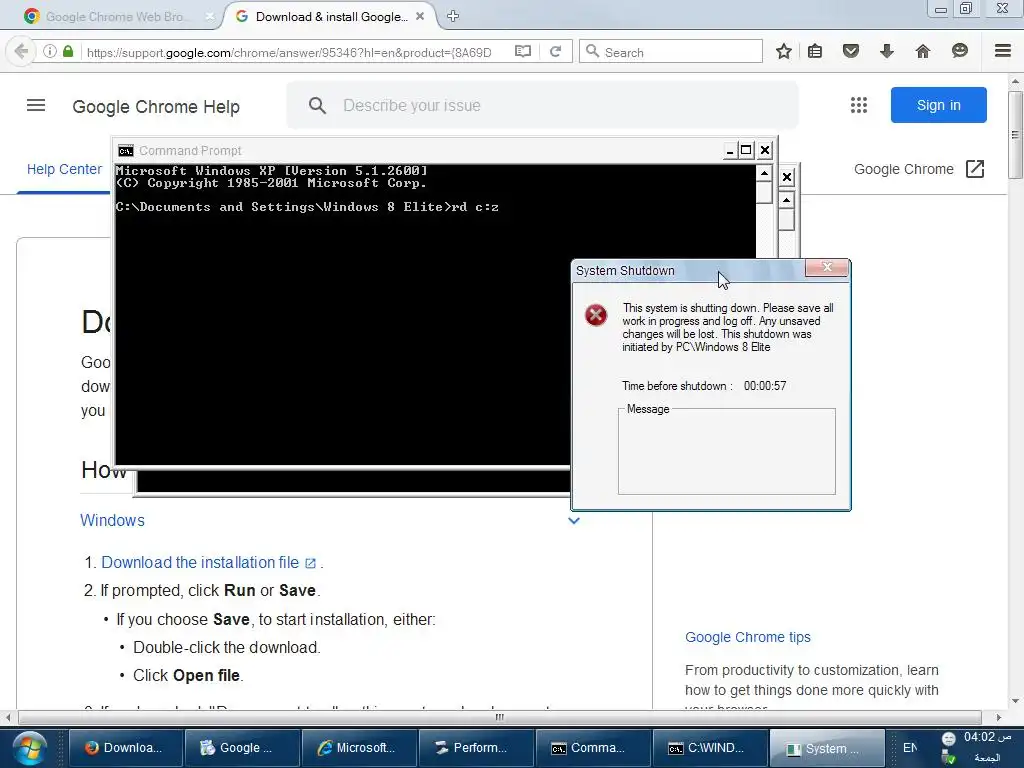The image size is (1024, 768).
Task: Open Command Prompt window system icon
Action: (126, 151)
